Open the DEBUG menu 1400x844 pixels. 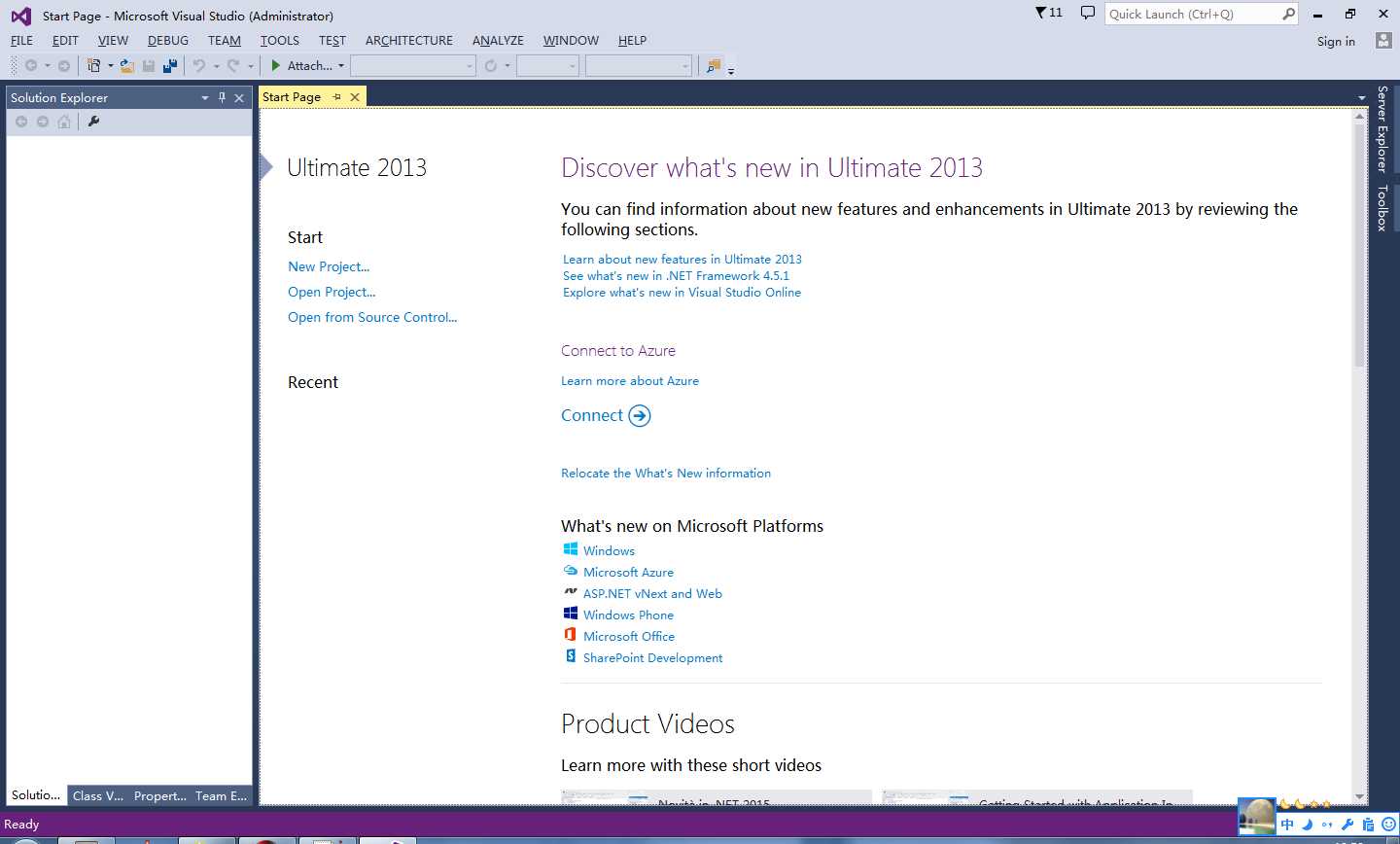(168, 40)
